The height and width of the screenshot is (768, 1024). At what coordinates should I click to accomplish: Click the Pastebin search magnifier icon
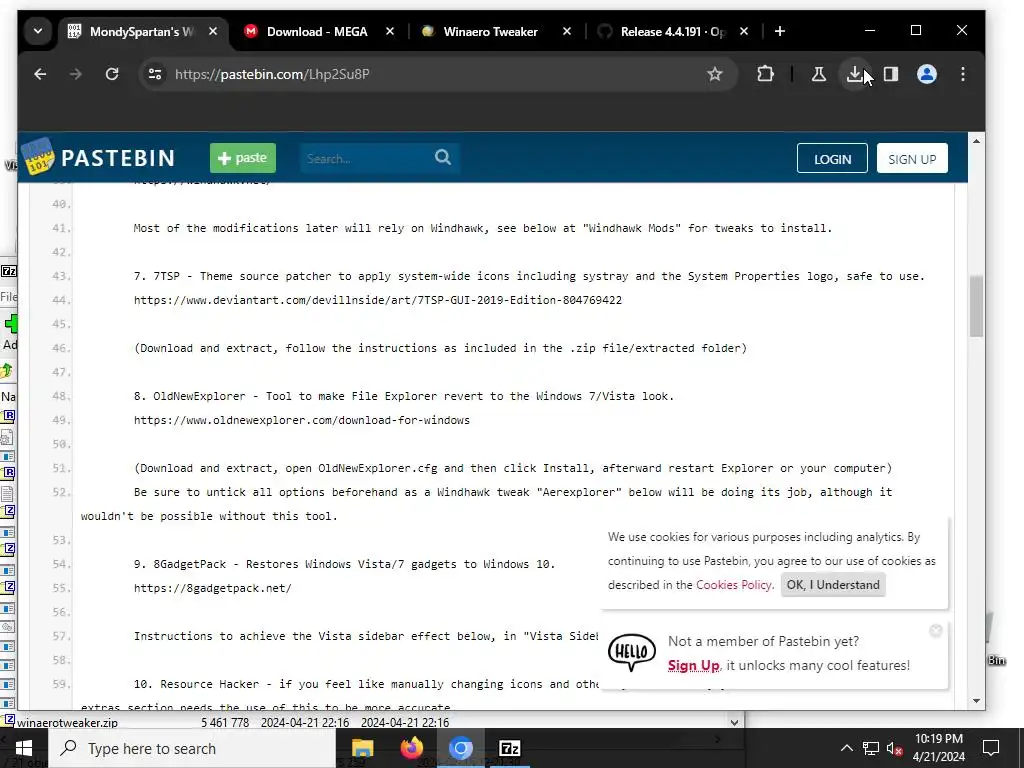tap(443, 157)
